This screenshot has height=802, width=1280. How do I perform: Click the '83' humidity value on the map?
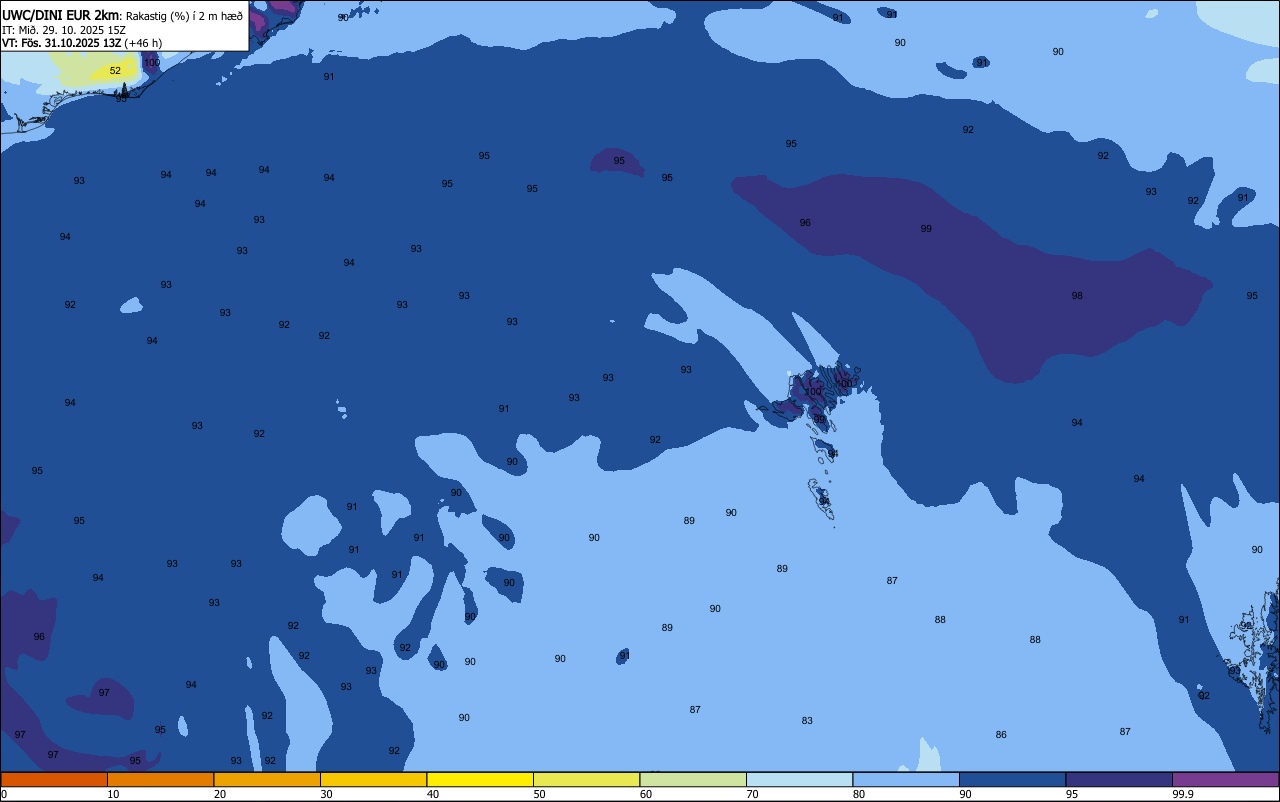pyautogui.click(x=807, y=721)
